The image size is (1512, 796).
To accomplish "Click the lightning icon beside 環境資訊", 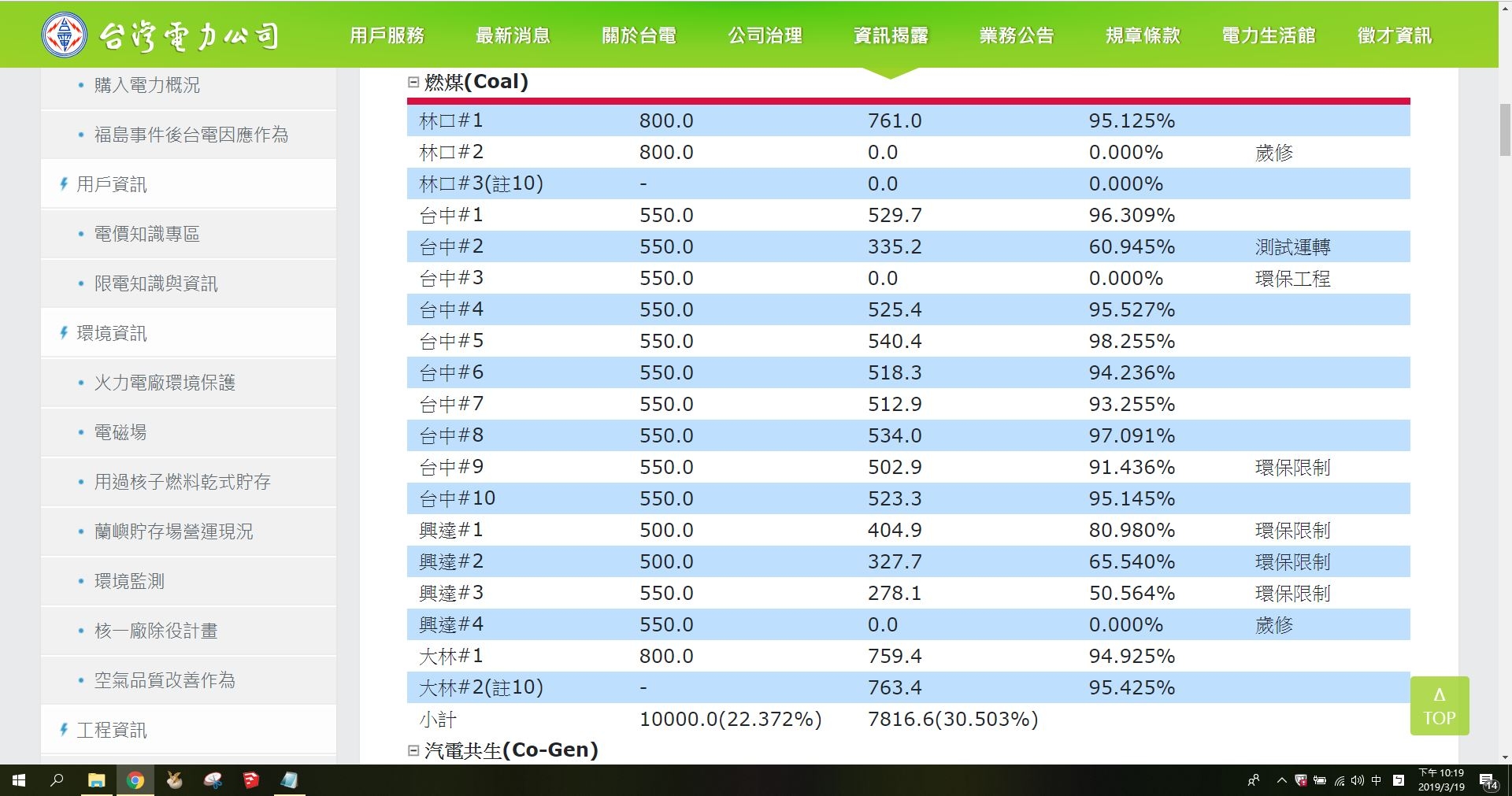I will tap(64, 332).
